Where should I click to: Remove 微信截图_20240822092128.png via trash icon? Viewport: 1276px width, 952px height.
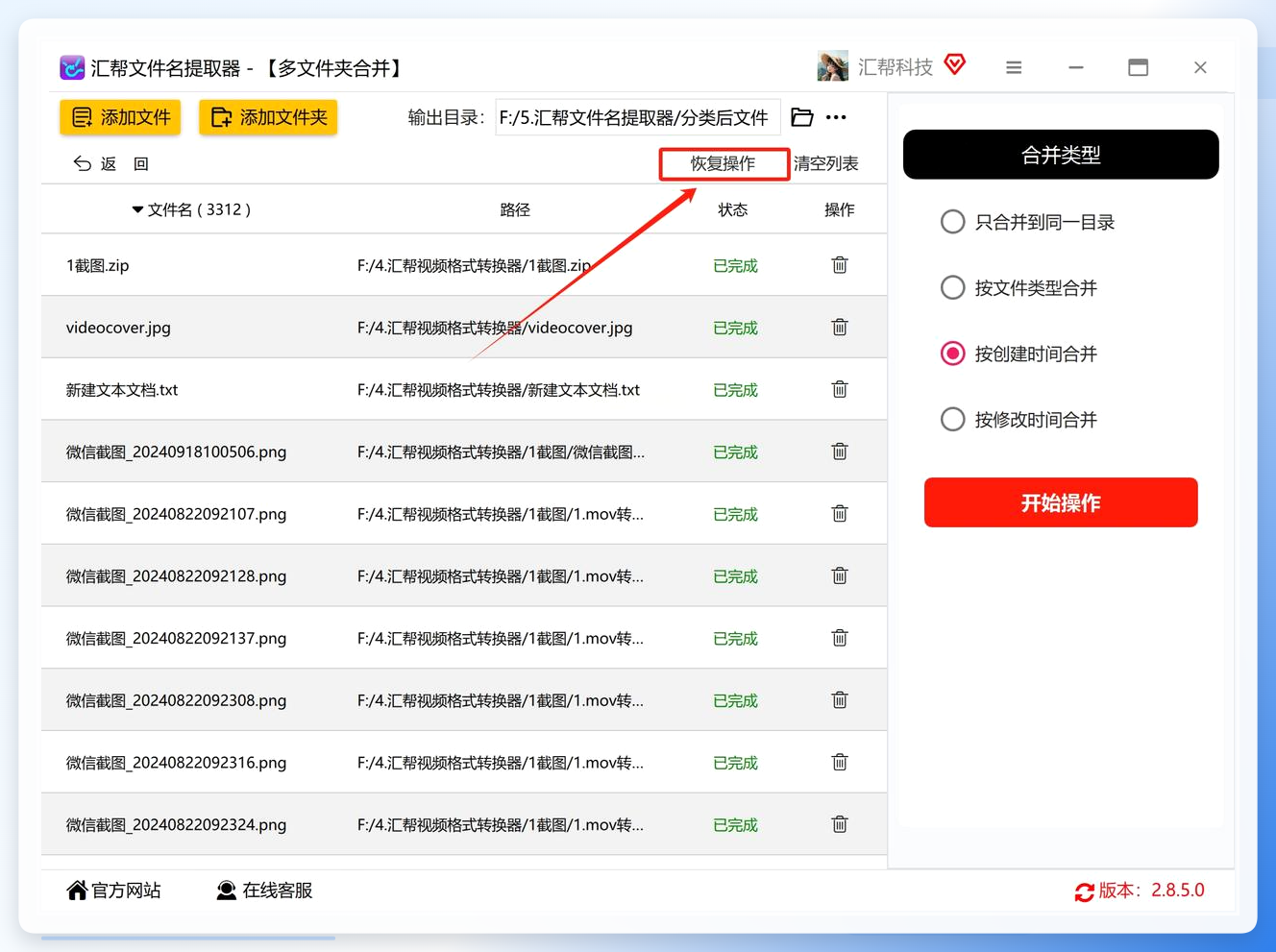click(840, 575)
